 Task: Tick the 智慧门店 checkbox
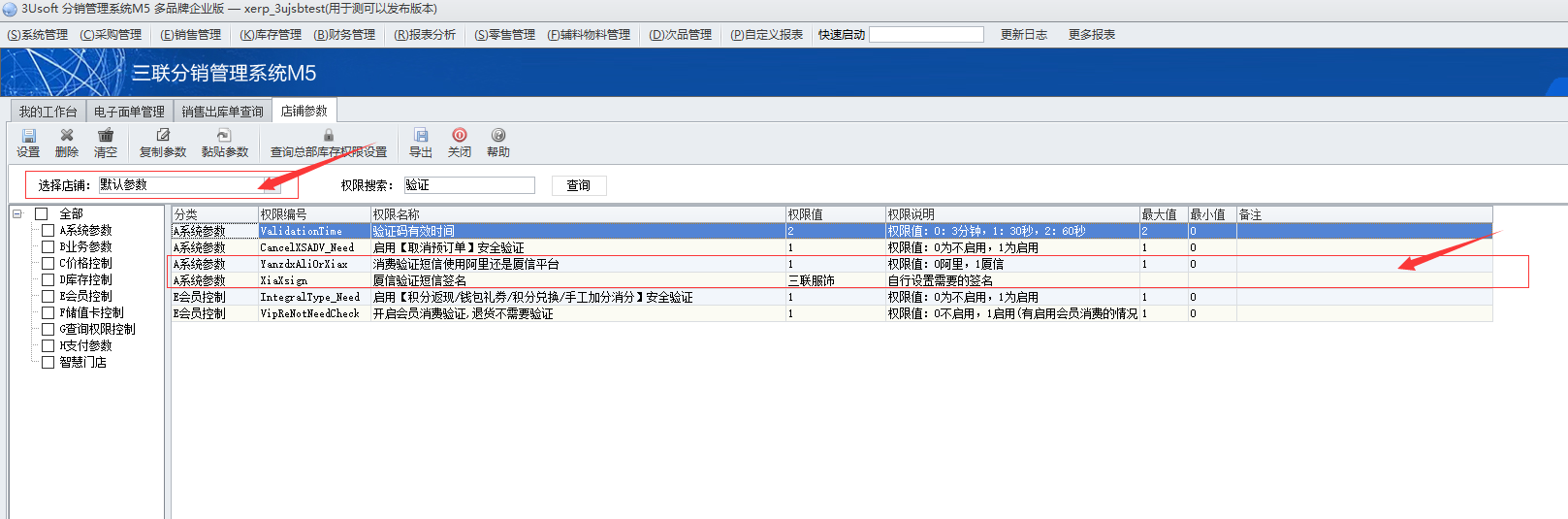48,362
